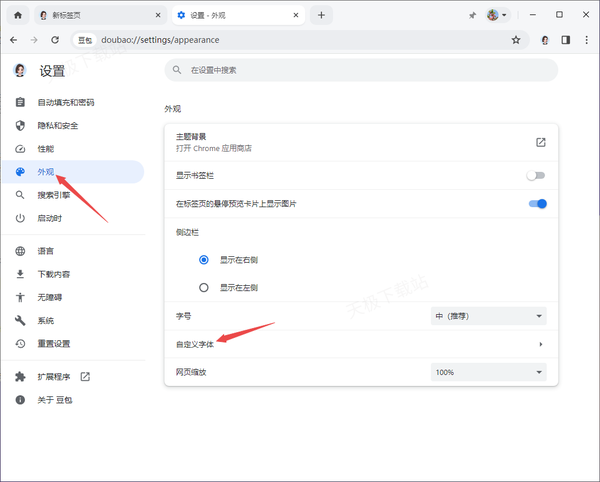
Task: Disable tab hover preview image toggle
Action: (537, 204)
